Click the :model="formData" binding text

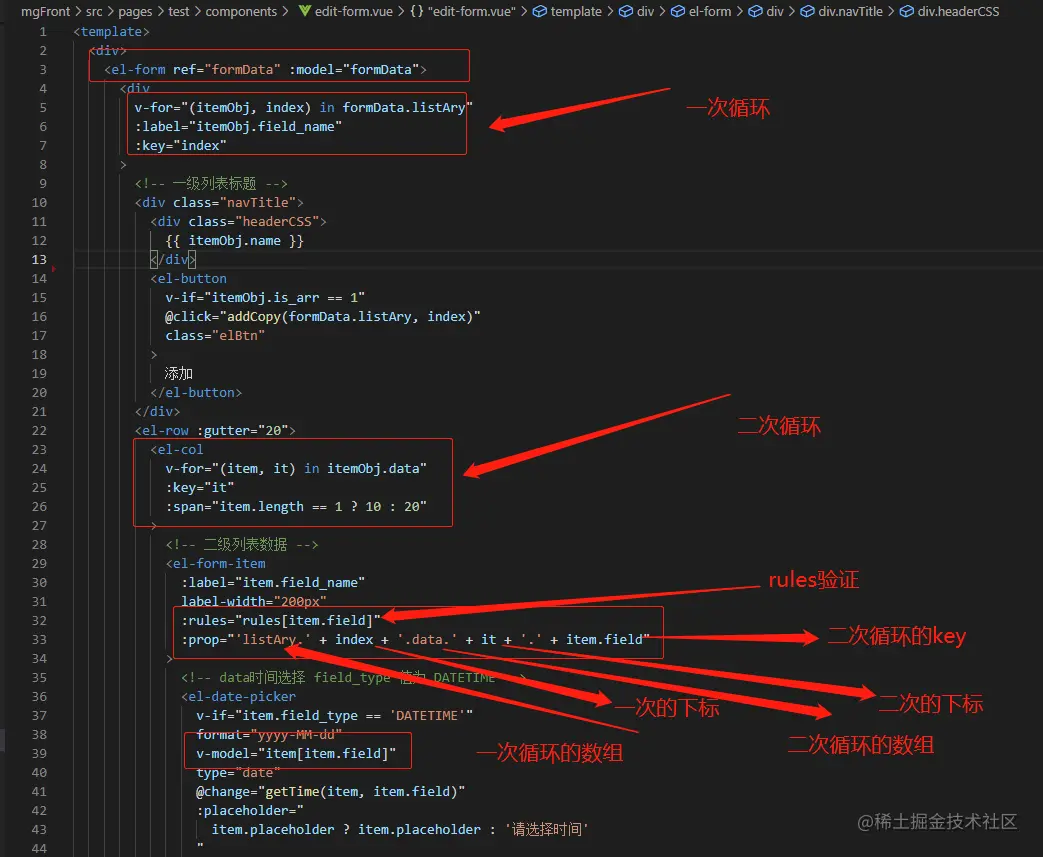click(x=354, y=69)
